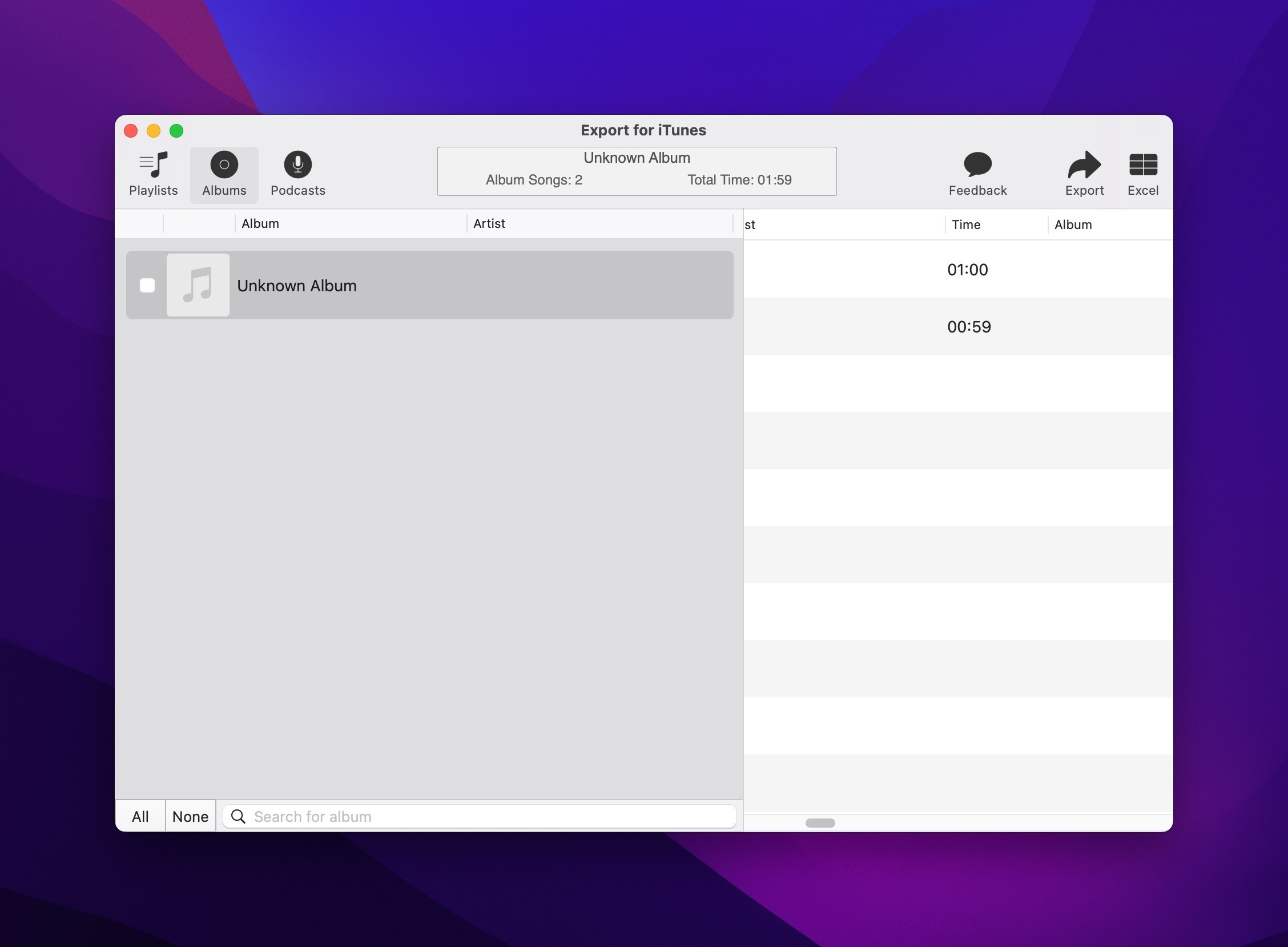Click the horizontal scrollbar thumb
The image size is (1288, 947).
[x=820, y=823]
